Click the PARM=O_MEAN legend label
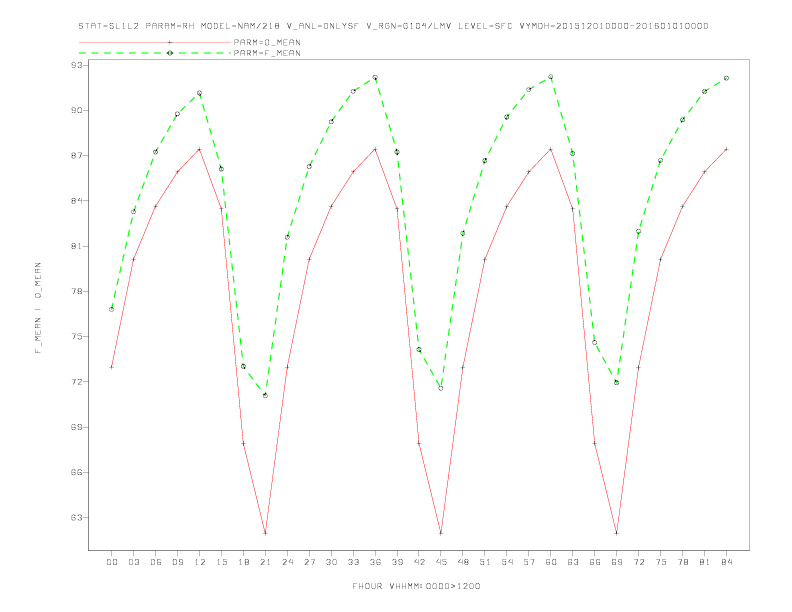This screenshot has height=612, width=792. coord(267,42)
